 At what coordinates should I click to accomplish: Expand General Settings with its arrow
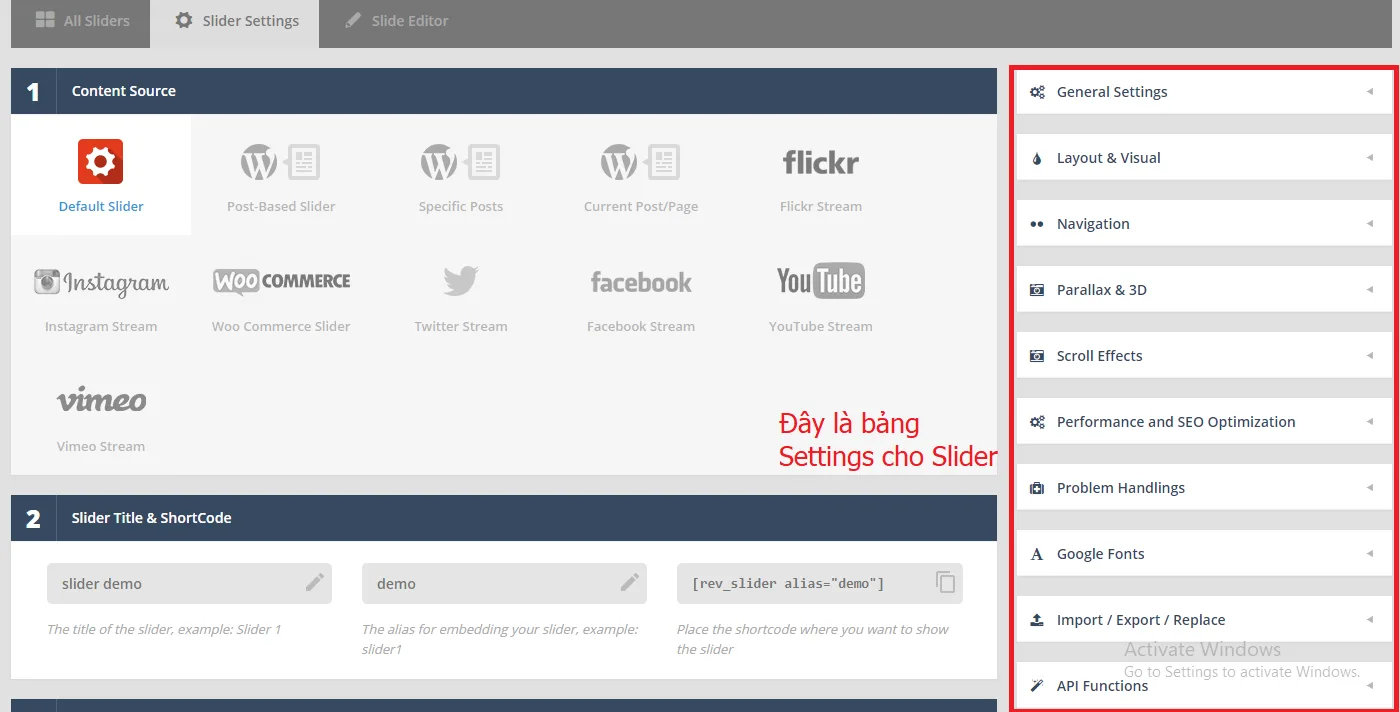coord(1370,92)
